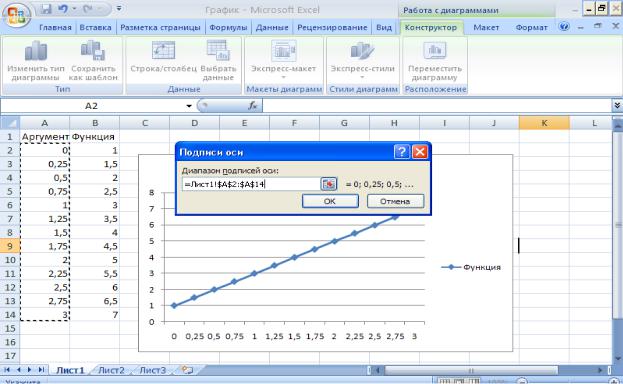The height and width of the screenshot is (384, 623).
Task: Undo the last action
Action: [62, 9]
